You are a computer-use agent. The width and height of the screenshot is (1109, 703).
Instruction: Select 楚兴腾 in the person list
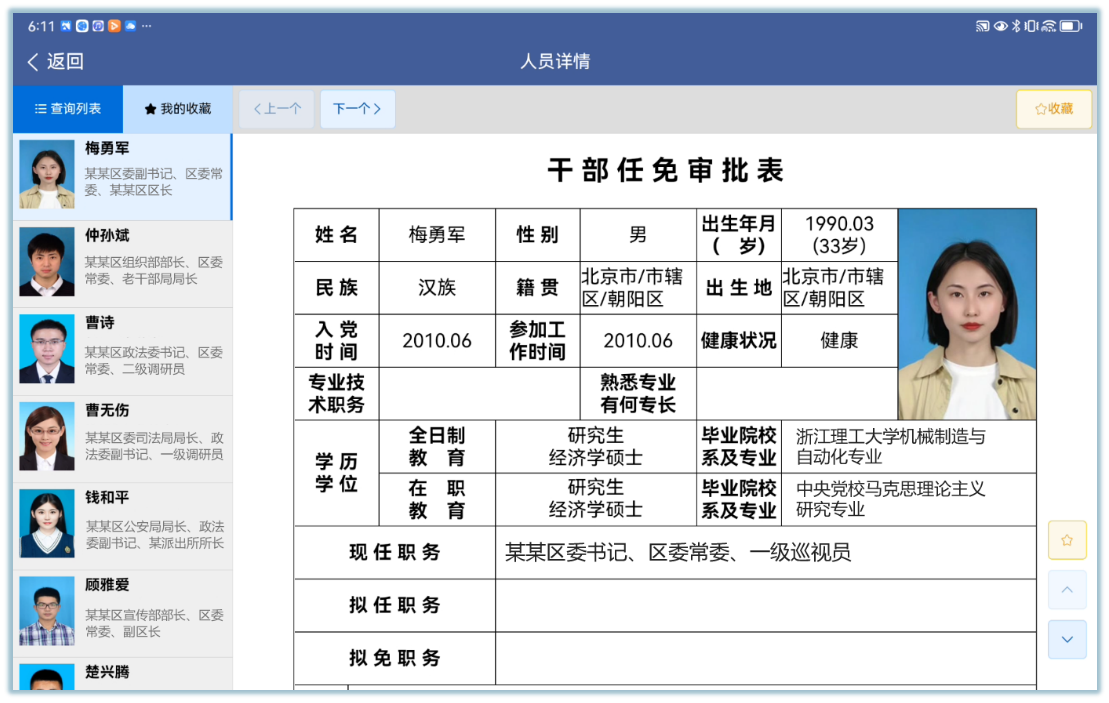click(122, 675)
